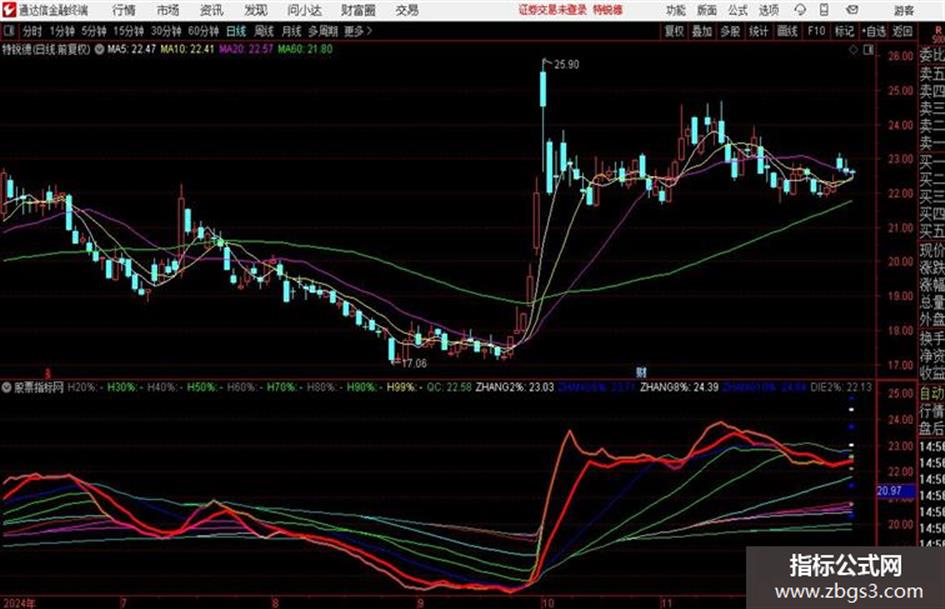
Task: Open the 资讯 menu
Action: click(x=212, y=10)
